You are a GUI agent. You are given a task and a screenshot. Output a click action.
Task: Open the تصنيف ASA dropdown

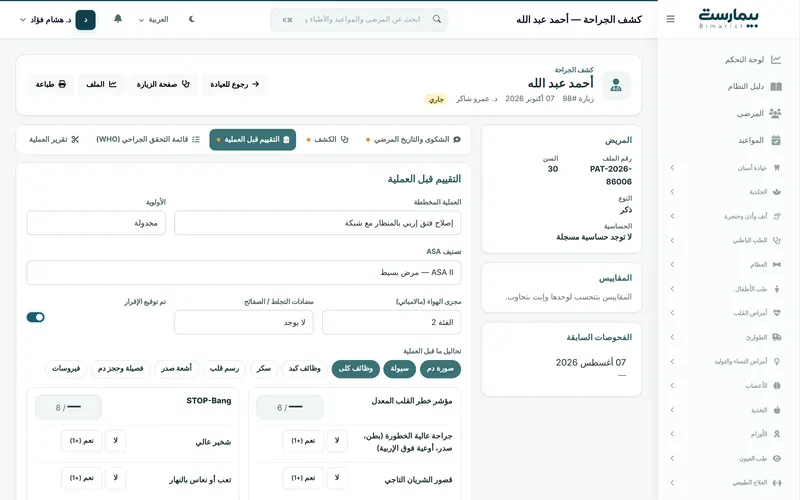point(244,272)
